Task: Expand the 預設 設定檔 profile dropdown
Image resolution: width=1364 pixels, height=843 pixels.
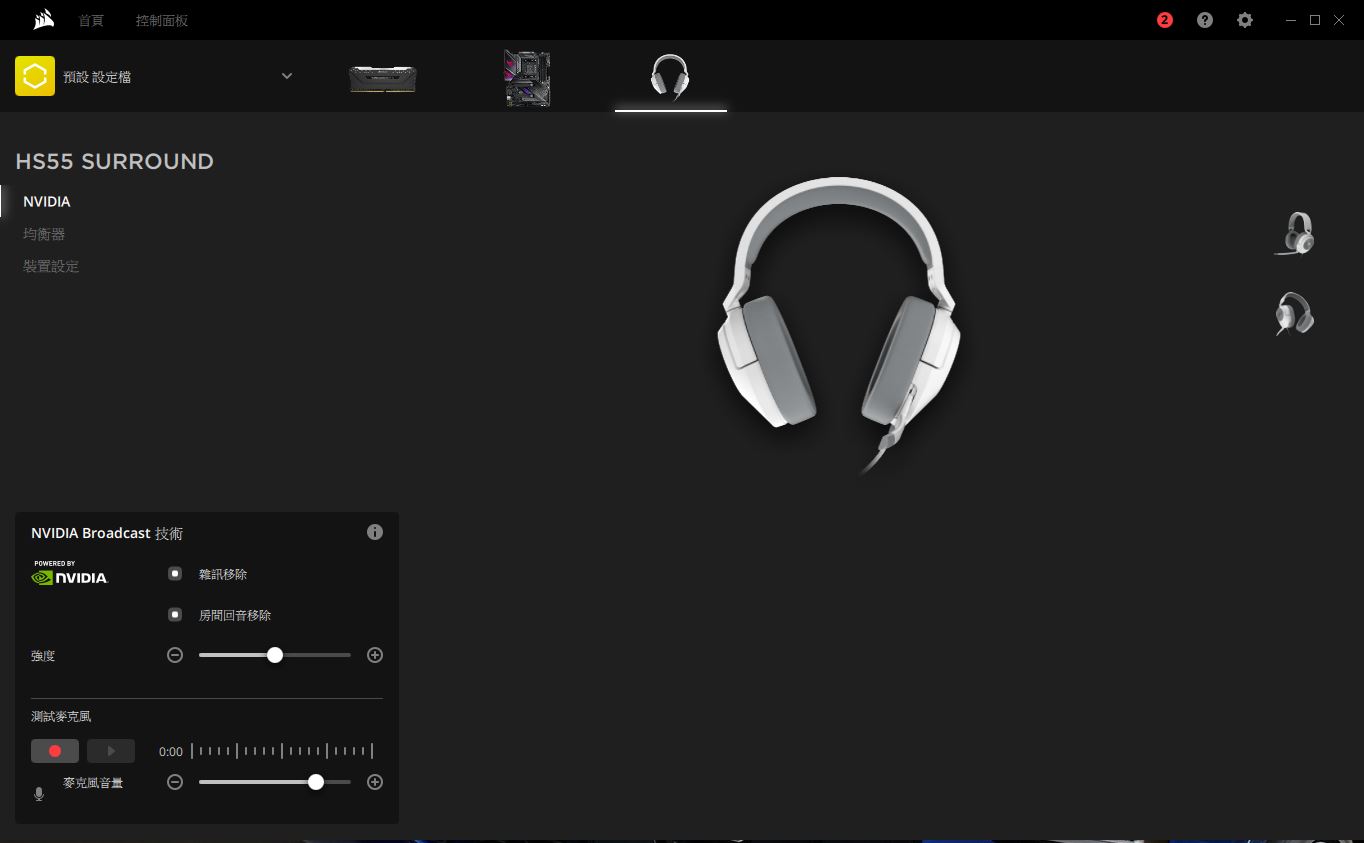Action: click(287, 76)
